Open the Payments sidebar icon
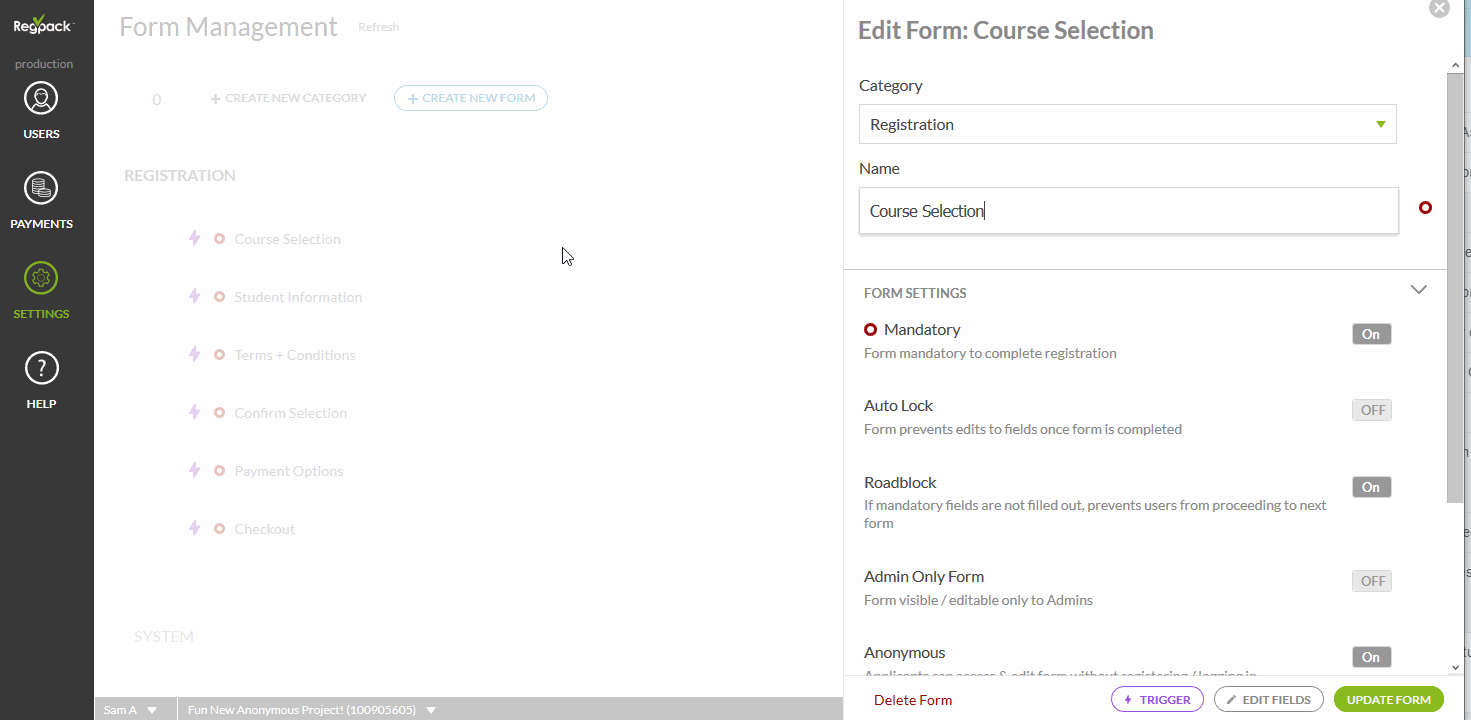The image size is (1471, 720). coord(42,189)
